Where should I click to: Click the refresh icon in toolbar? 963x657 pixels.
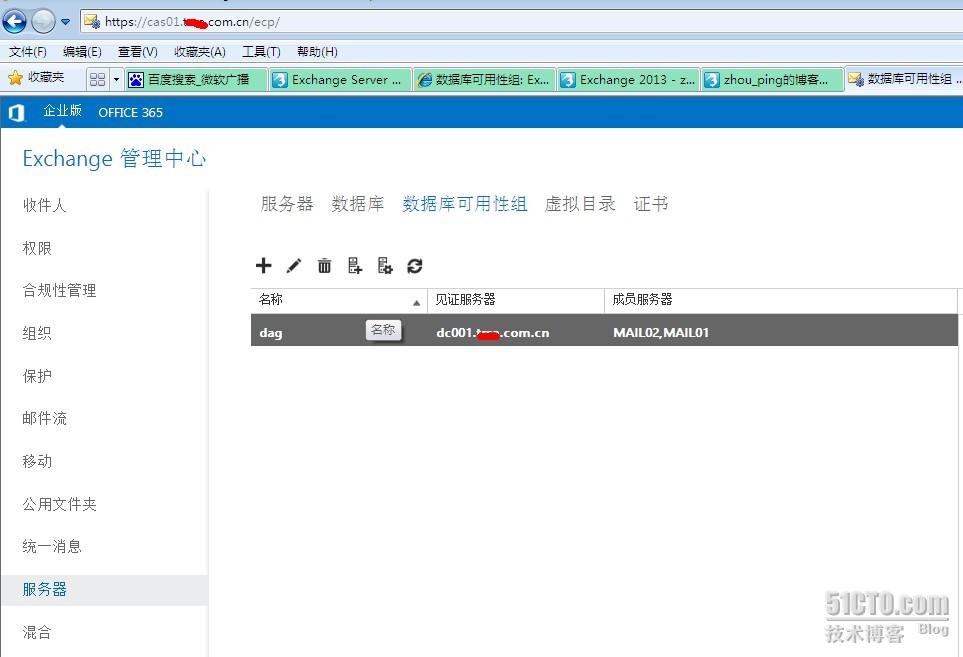(415, 266)
